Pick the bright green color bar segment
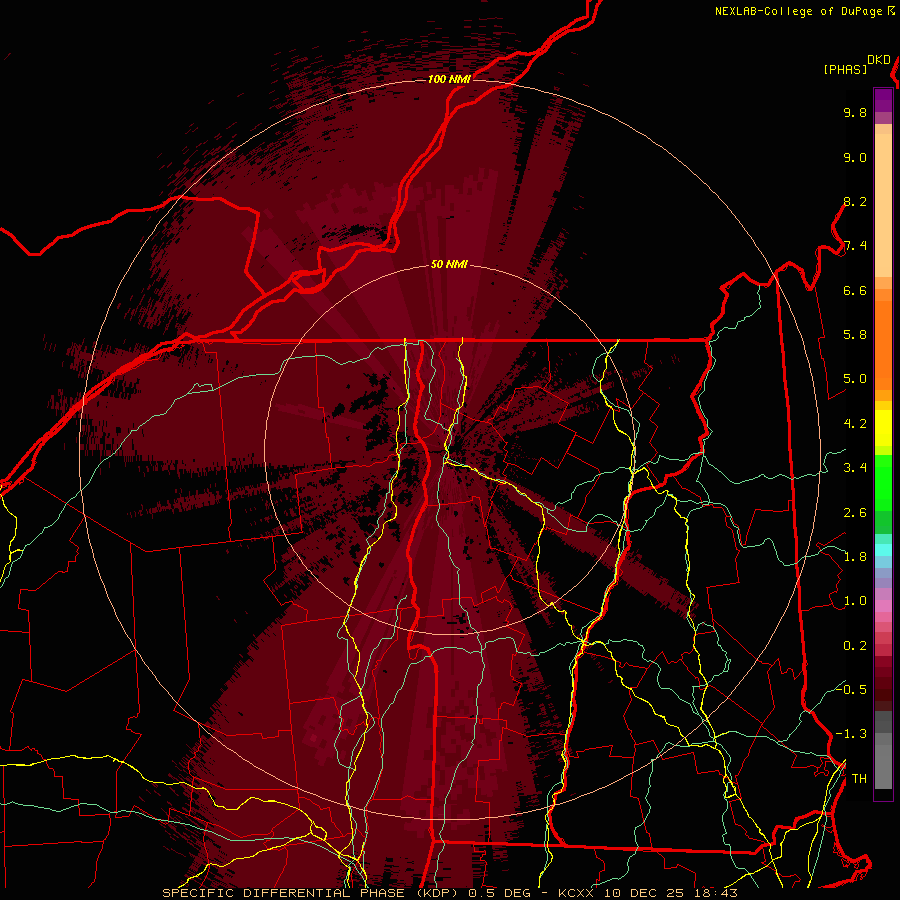 pyautogui.click(x=883, y=483)
